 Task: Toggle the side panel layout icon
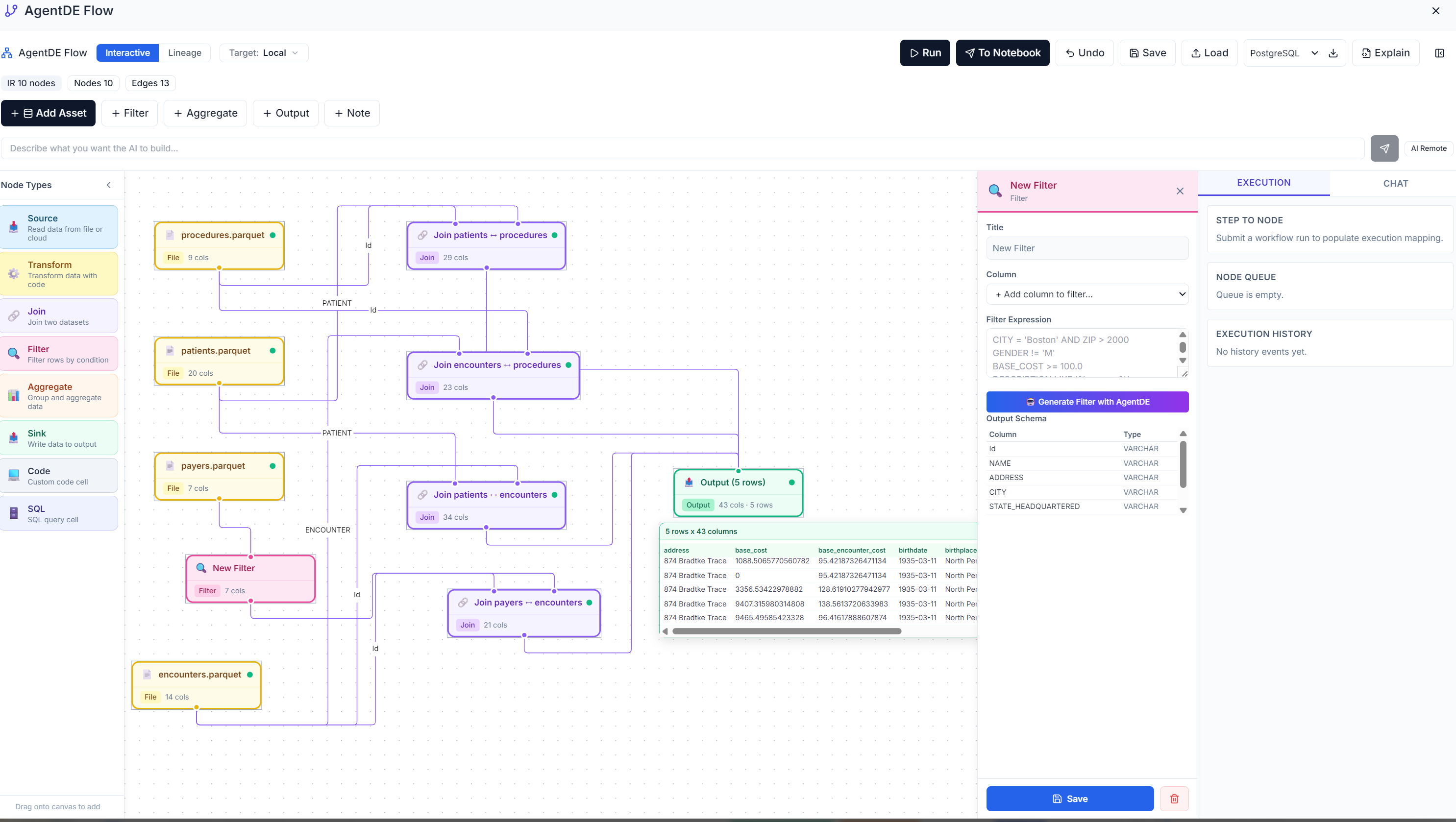click(1439, 53)
